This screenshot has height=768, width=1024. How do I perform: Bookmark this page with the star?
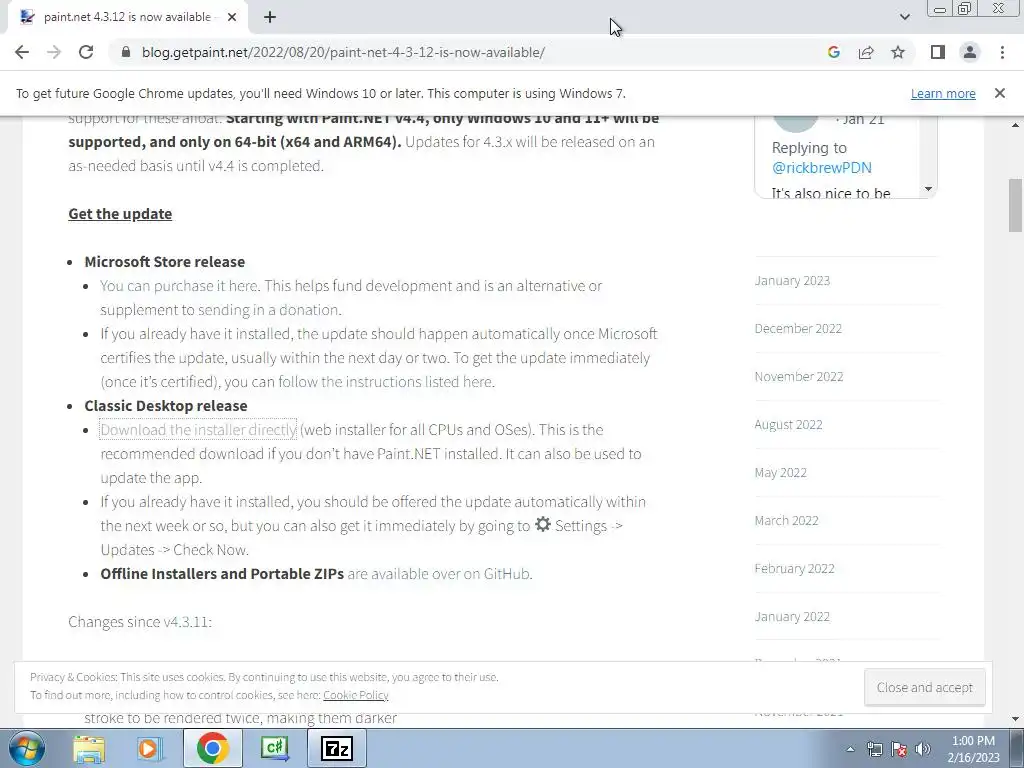898,52
